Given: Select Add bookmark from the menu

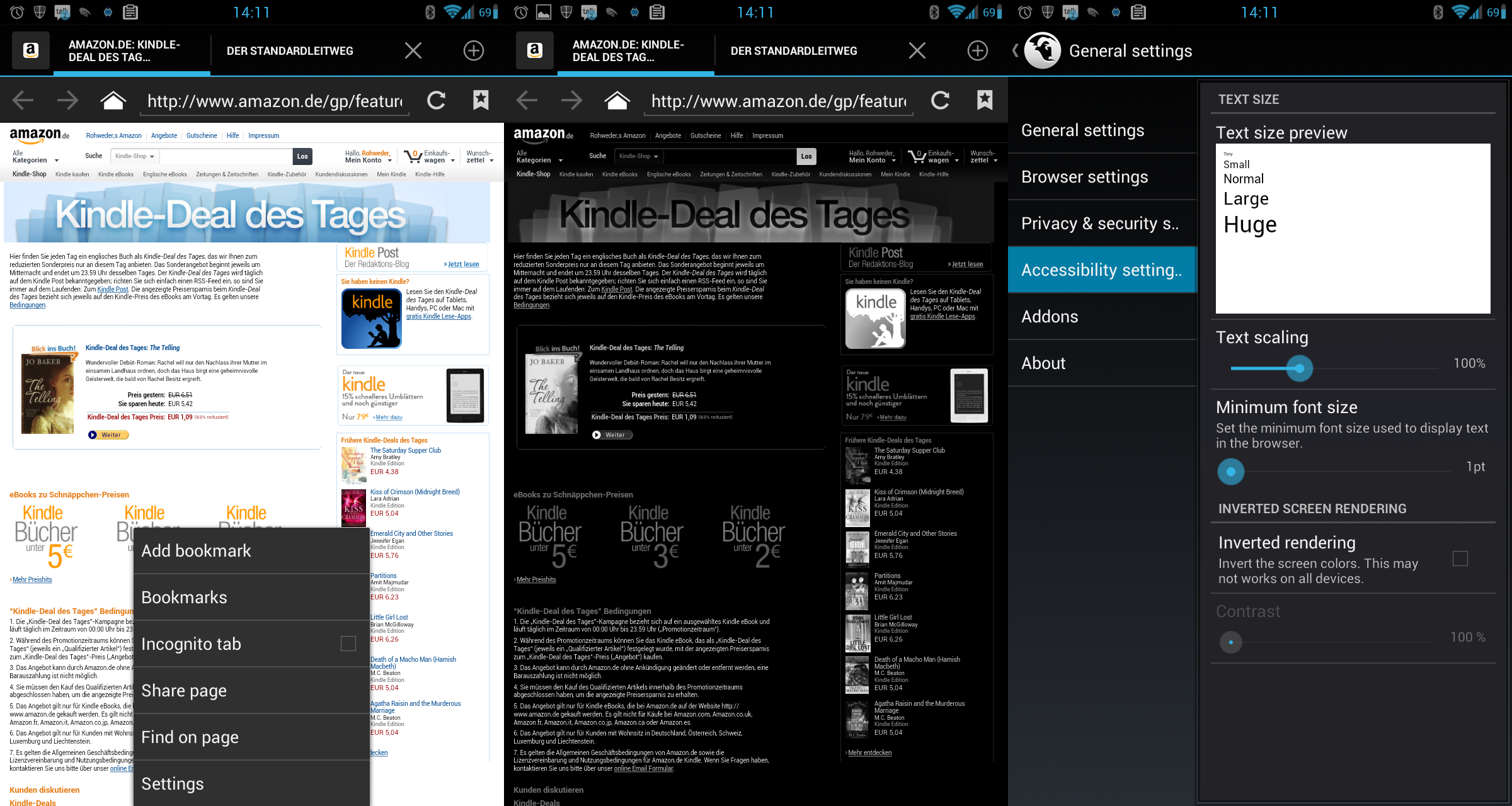Looking at the screenshot, I should click(252, 550).
